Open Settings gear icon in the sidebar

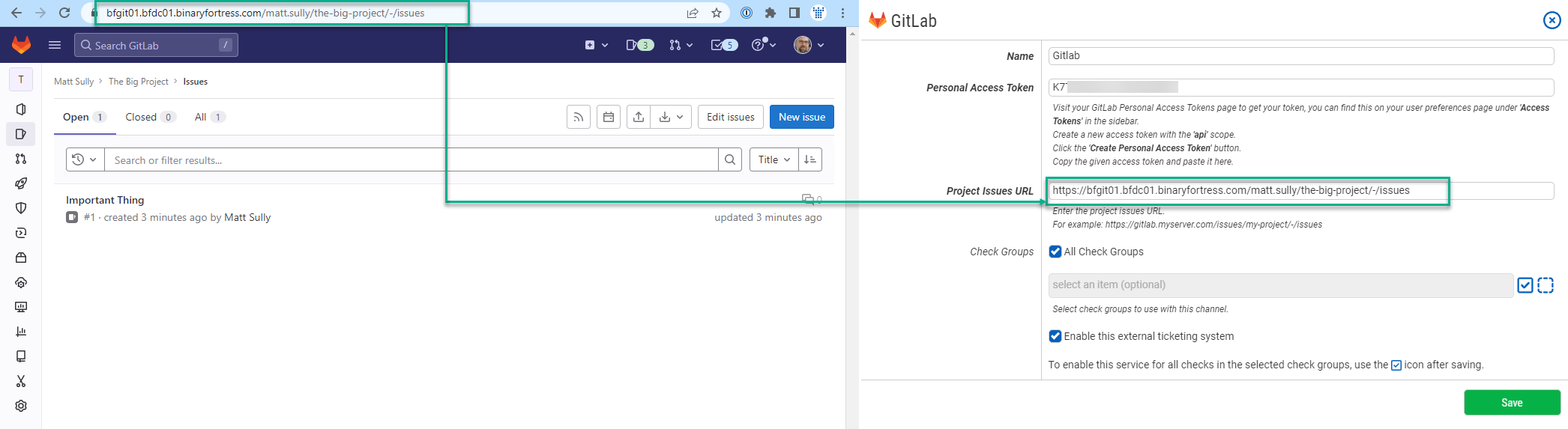pyautogui.click(x=21, y=406)
